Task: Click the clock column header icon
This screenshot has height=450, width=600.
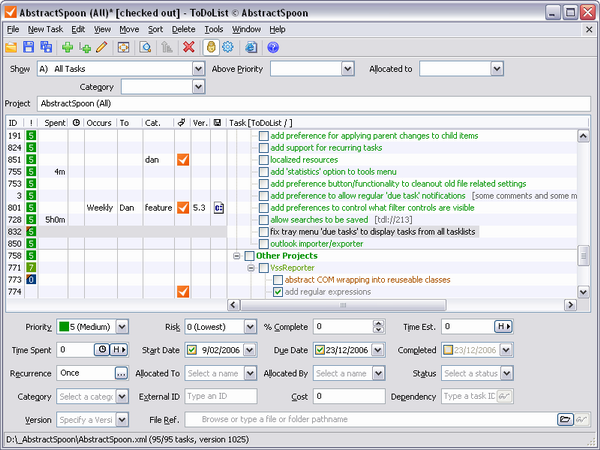Action: (76, 123)
